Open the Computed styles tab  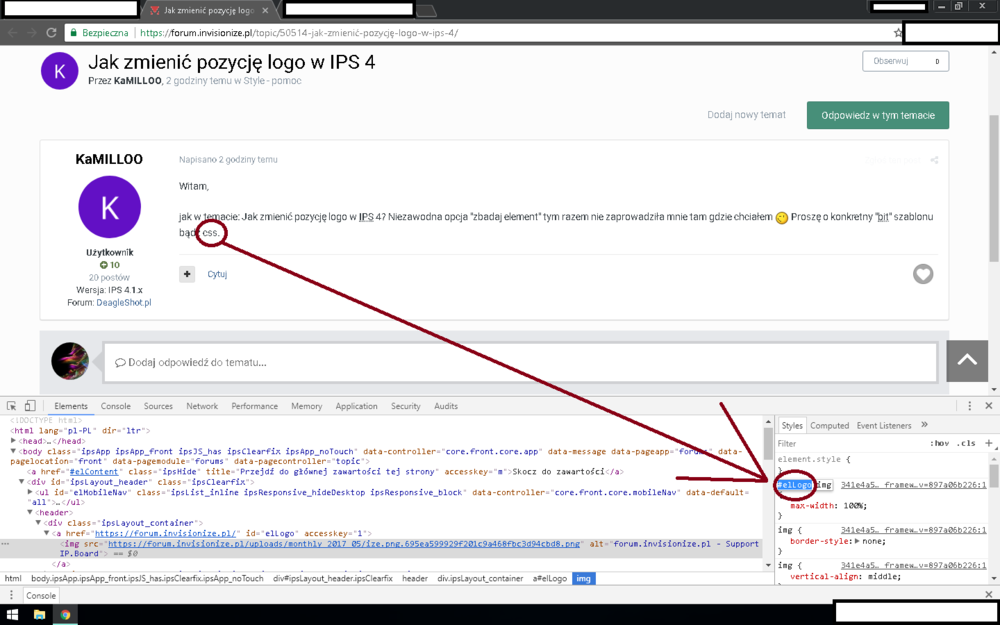[x=829, y=425]
